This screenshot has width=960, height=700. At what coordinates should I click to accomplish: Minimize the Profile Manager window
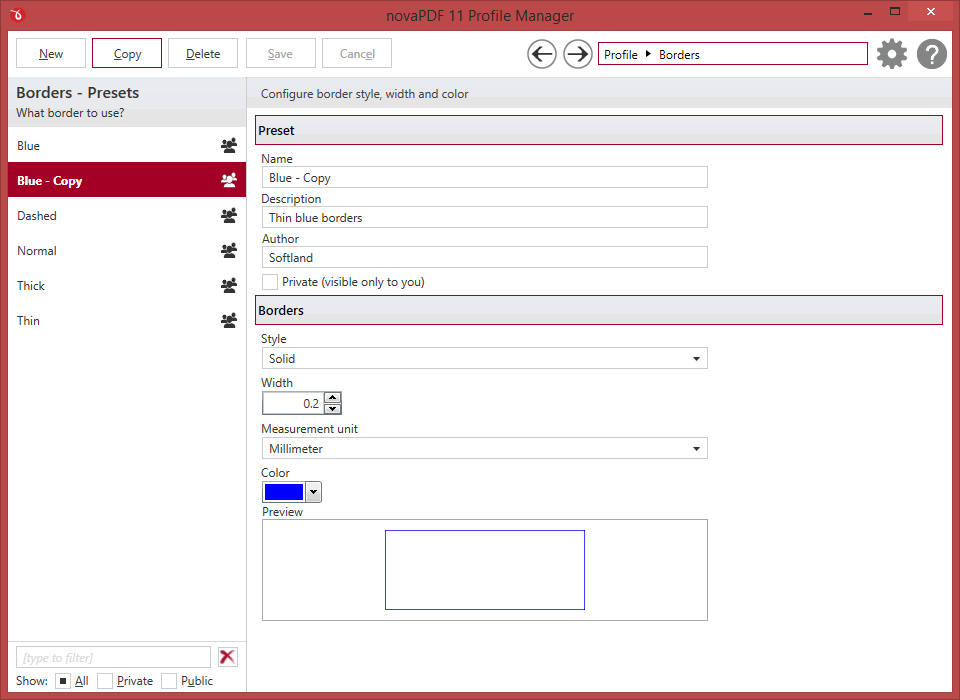click(x=868, y=12)
